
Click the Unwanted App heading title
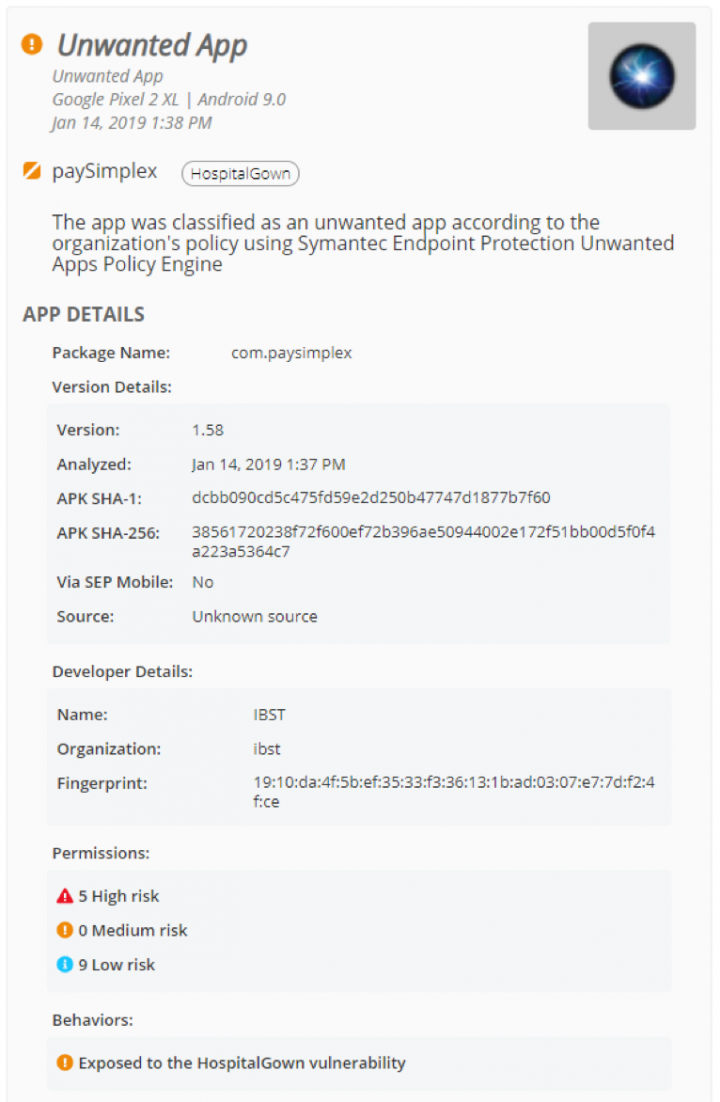tap(152, 46)
